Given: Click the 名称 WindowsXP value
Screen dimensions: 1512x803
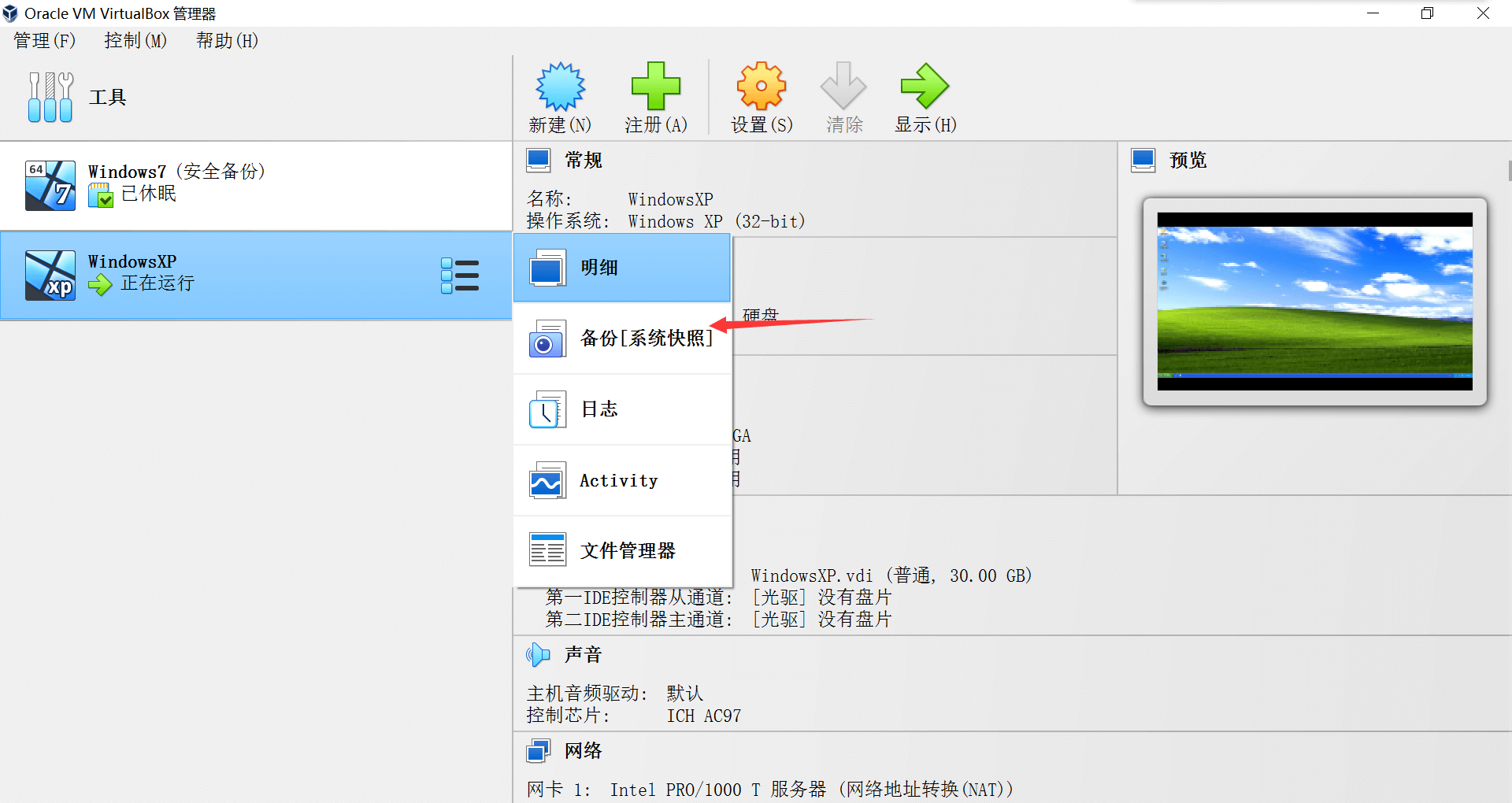Looking at the screenshot, I should tap(670, 200).
